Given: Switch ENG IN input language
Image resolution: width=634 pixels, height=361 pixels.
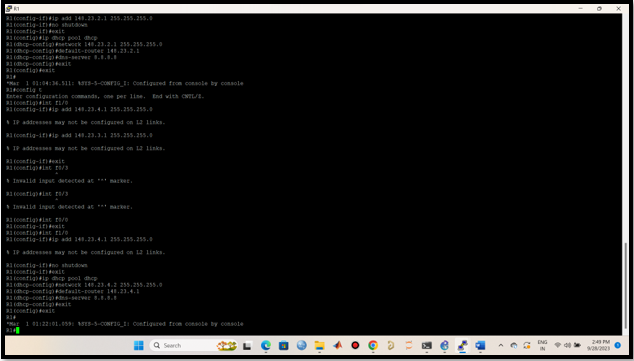Looking at the screenshot, I should (542, 345).
